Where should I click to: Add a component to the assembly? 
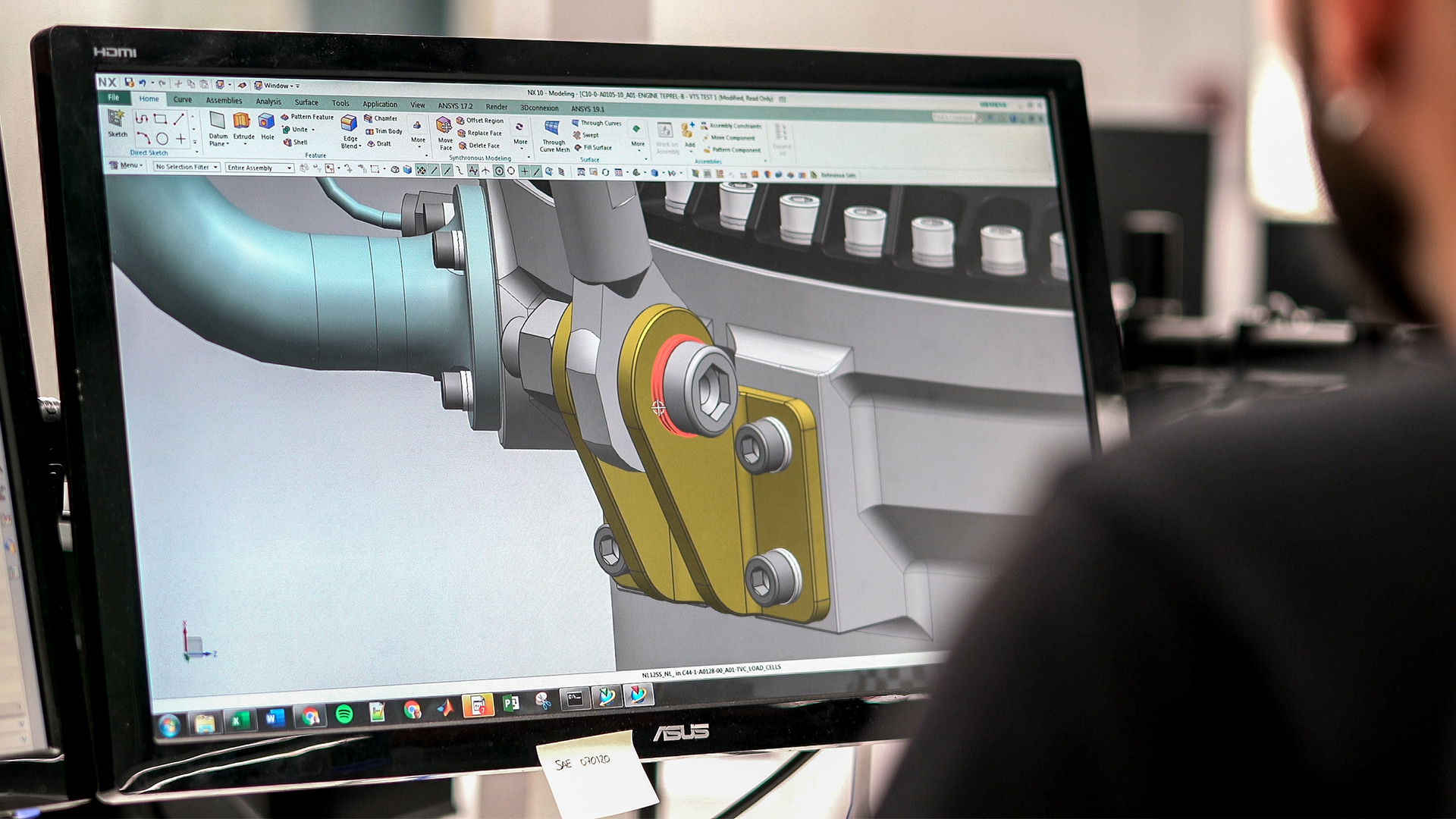[x=689, y=136]
